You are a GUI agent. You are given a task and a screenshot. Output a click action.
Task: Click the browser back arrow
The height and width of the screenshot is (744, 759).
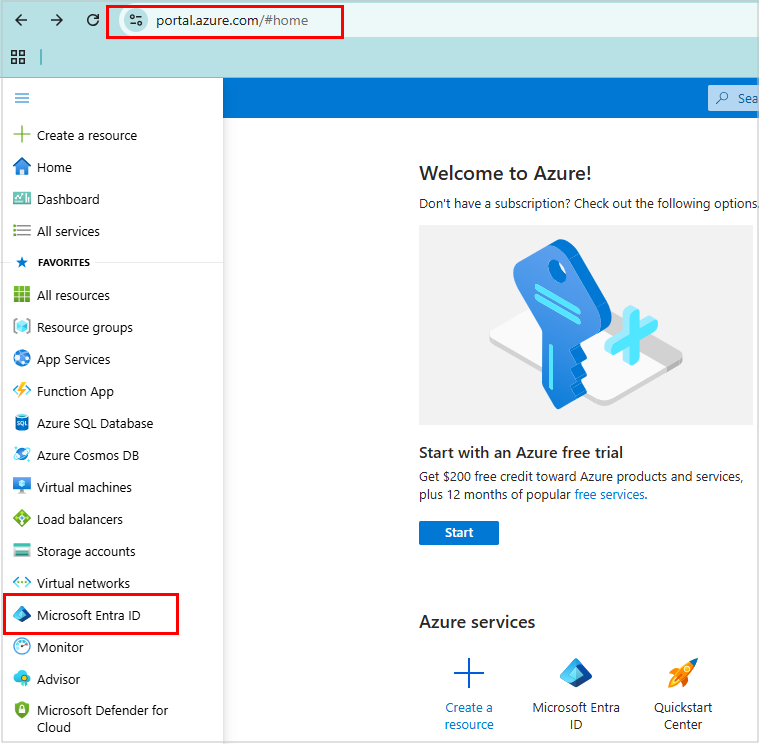[21, 20]
